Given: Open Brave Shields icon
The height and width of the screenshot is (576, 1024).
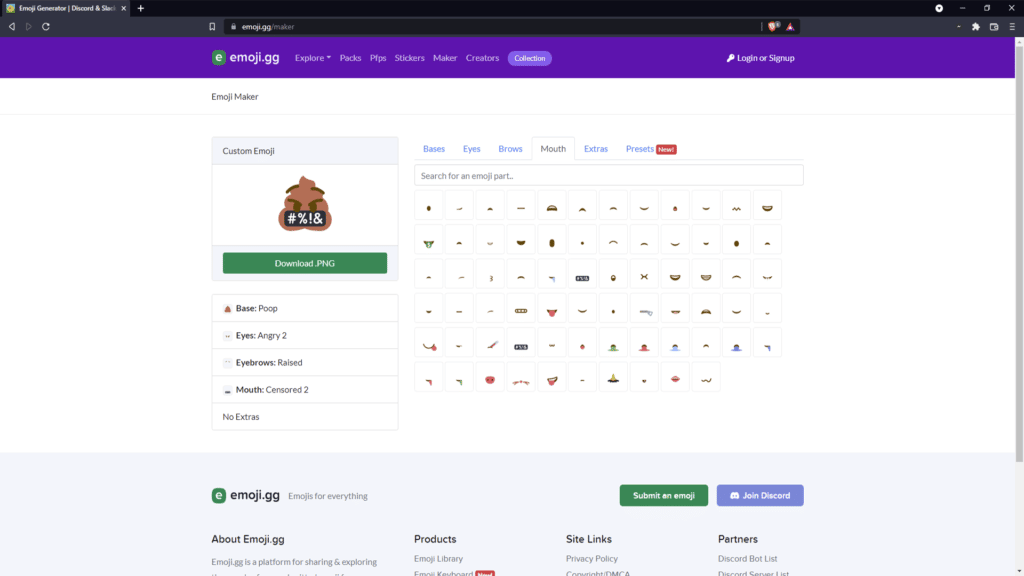Looking at the screenshot, I should 773,27.
